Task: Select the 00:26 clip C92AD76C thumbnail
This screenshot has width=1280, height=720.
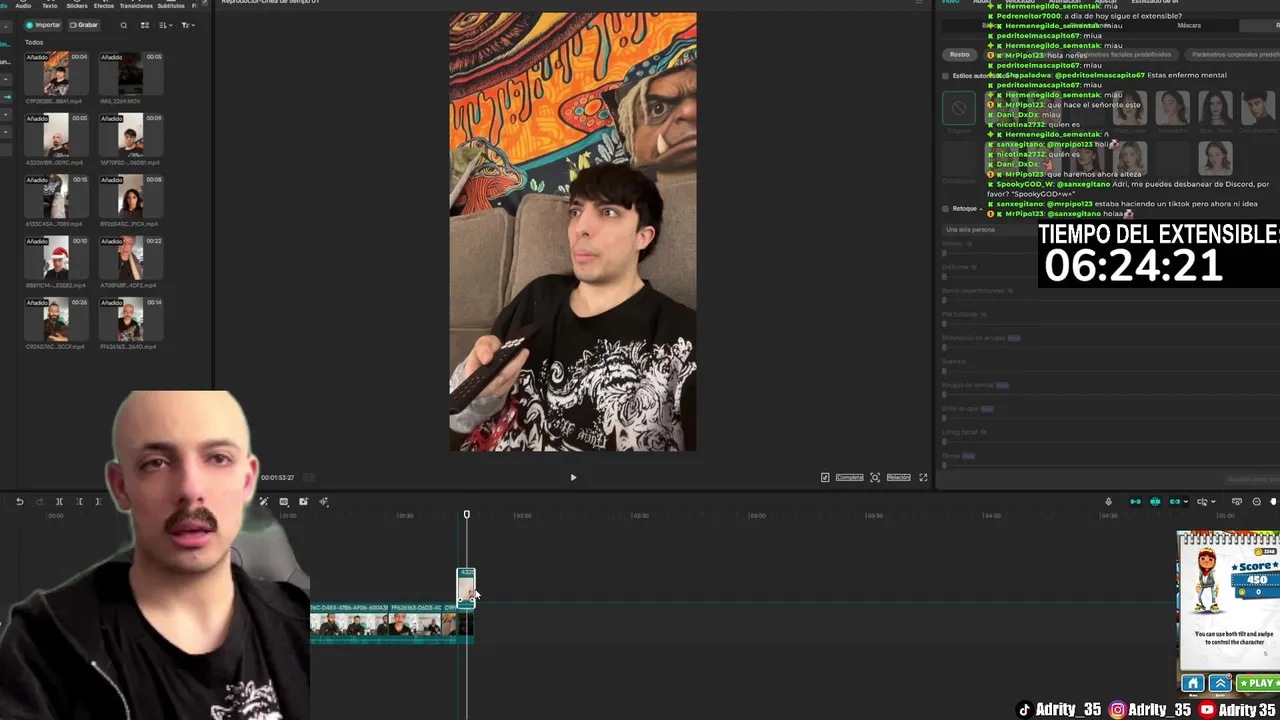Action: tap(56, 320)
